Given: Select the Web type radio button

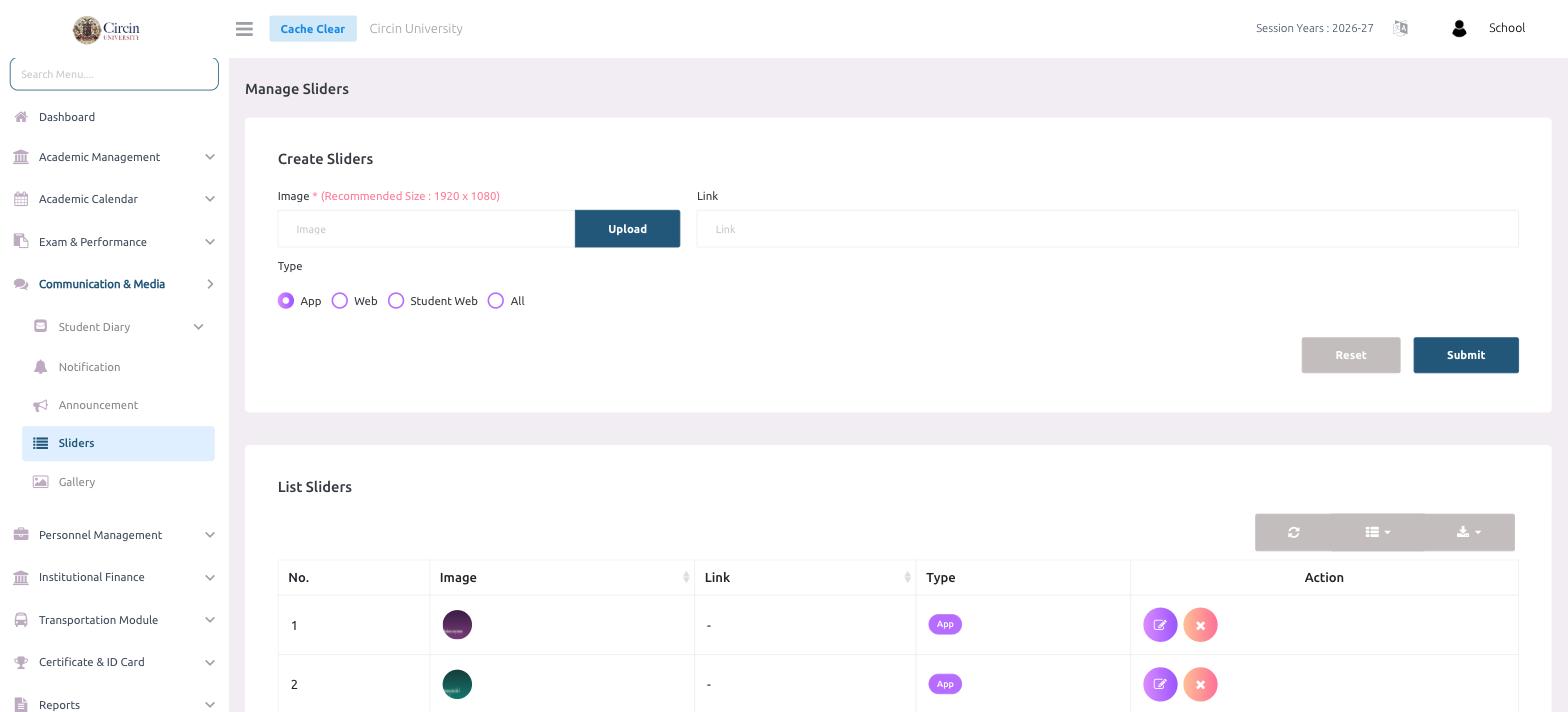Looking at the screenshot, I should point(340,301).
